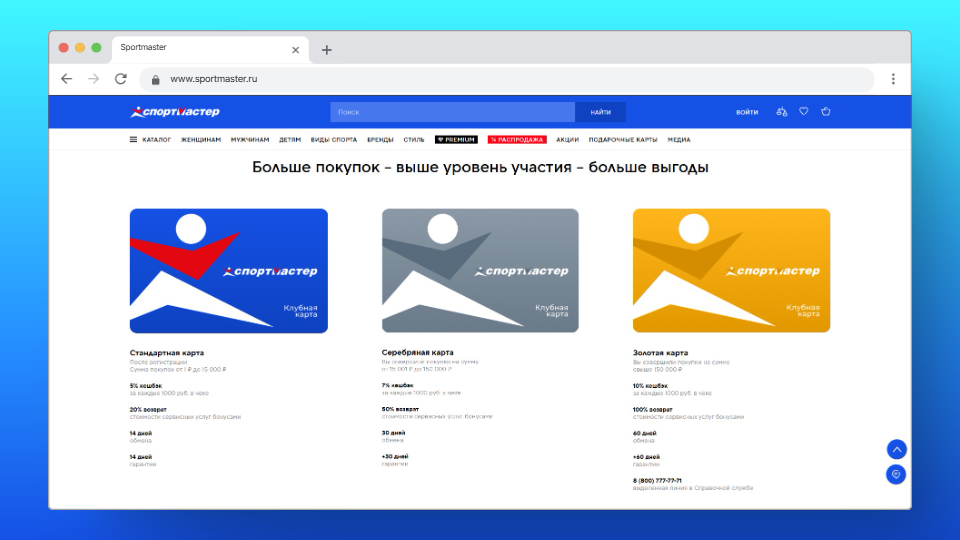Open the ВИДЫ СПОРТА menu item
This screenshot has height=540, width=960.
point(334,140)
